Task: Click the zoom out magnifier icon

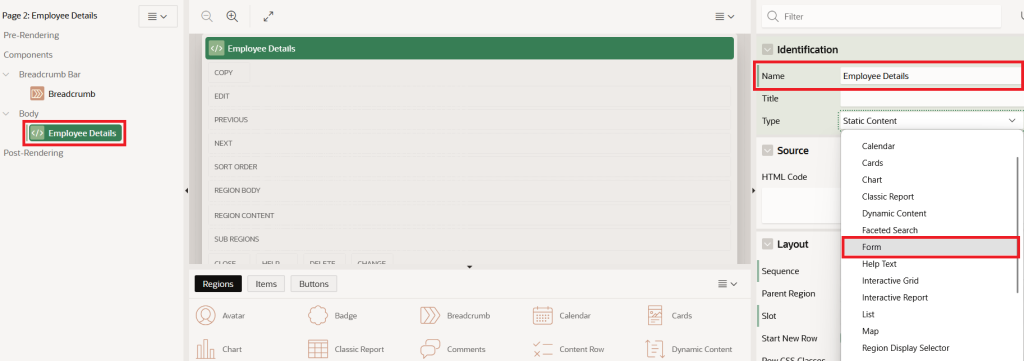Action: [207, 16]
